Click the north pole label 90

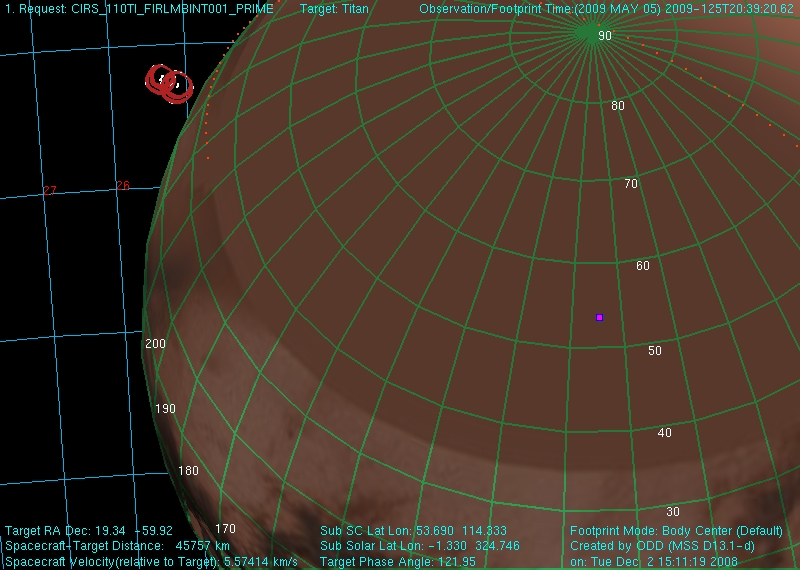pyautogui.click(x=605, y=36)
